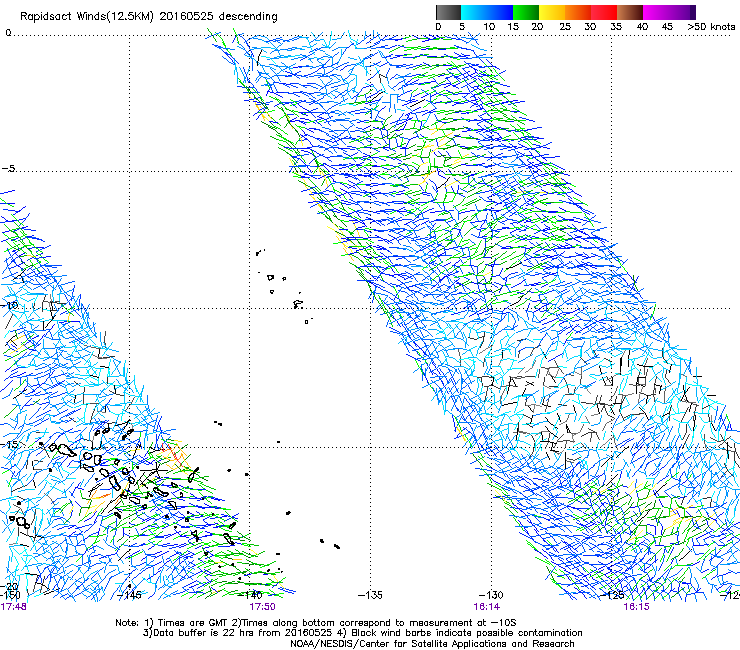Screen dimensions: 740x650
Task: Click the legend scale value '45'
Action: [x=667, y=27]
